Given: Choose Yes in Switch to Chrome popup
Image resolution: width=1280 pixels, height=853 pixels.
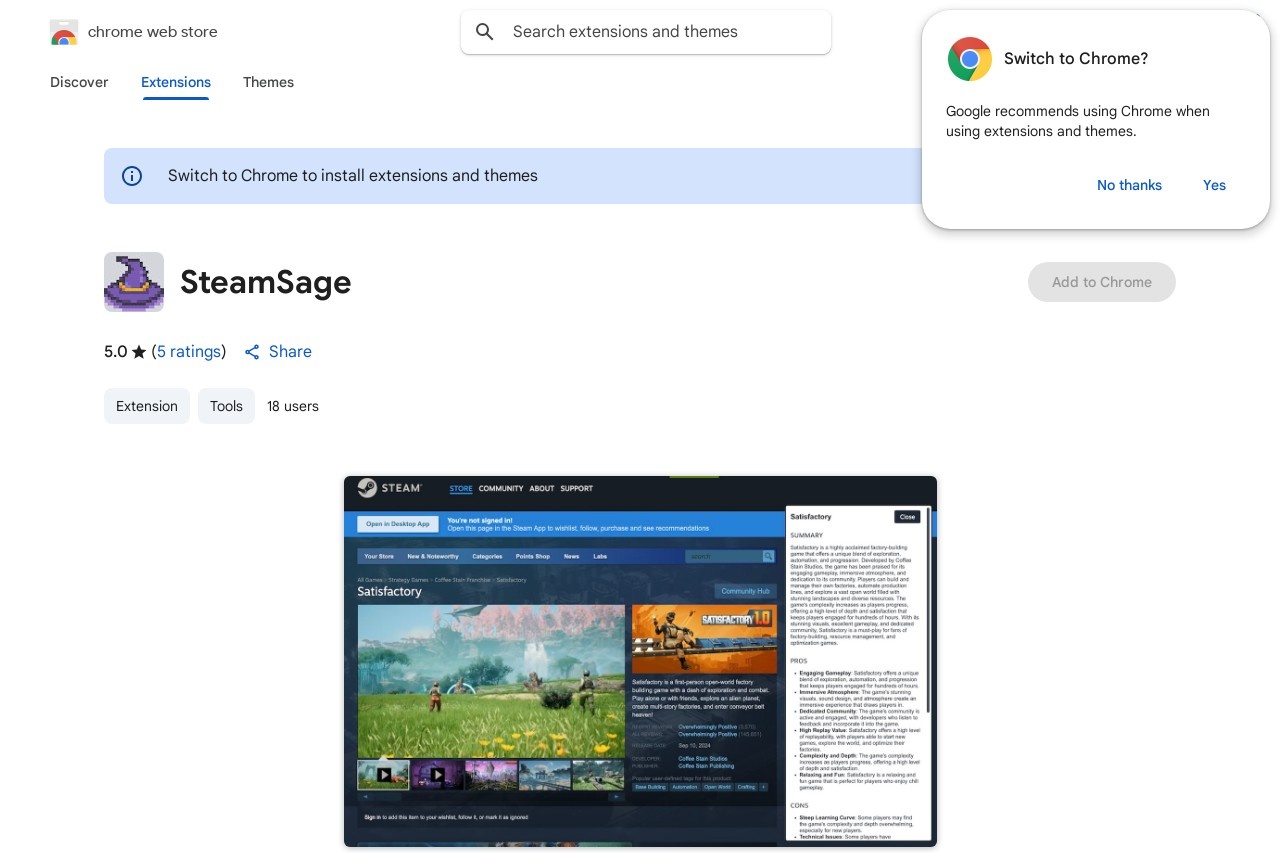Looking at the screenshot, I should click(1214, 185).
